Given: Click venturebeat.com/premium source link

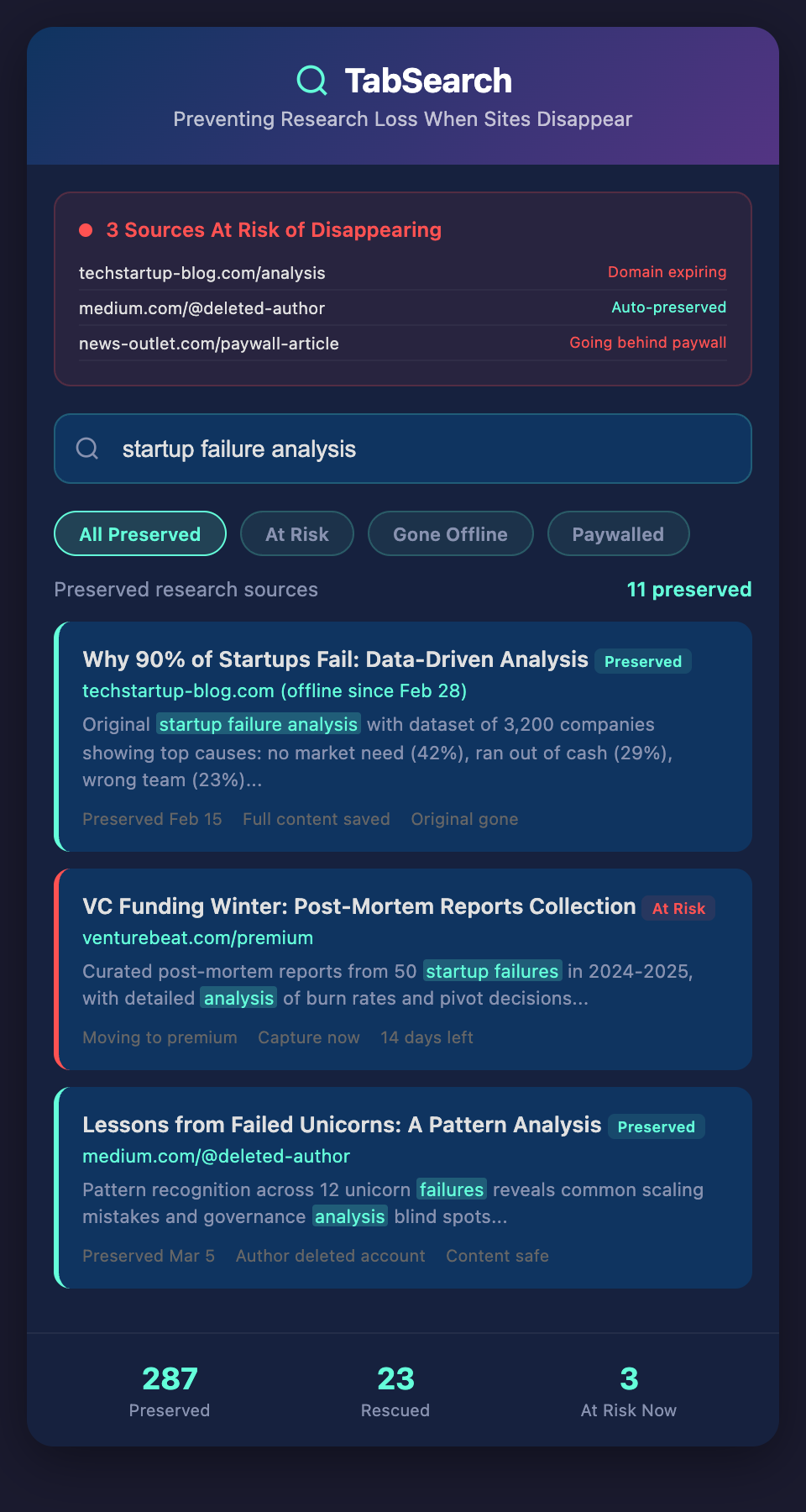Looking at the screenshot, I should [197, 937].
